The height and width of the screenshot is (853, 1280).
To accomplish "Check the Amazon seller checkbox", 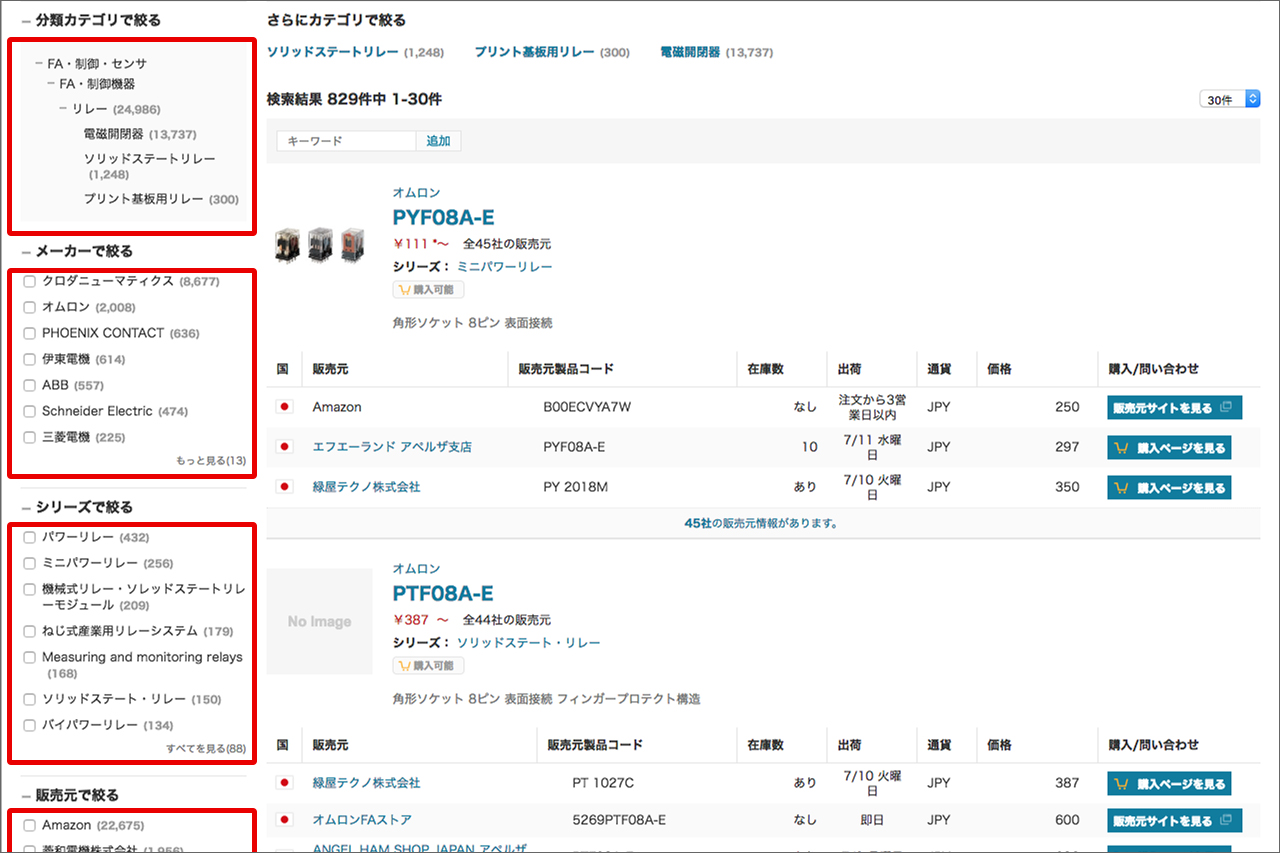I will point(30,826).
